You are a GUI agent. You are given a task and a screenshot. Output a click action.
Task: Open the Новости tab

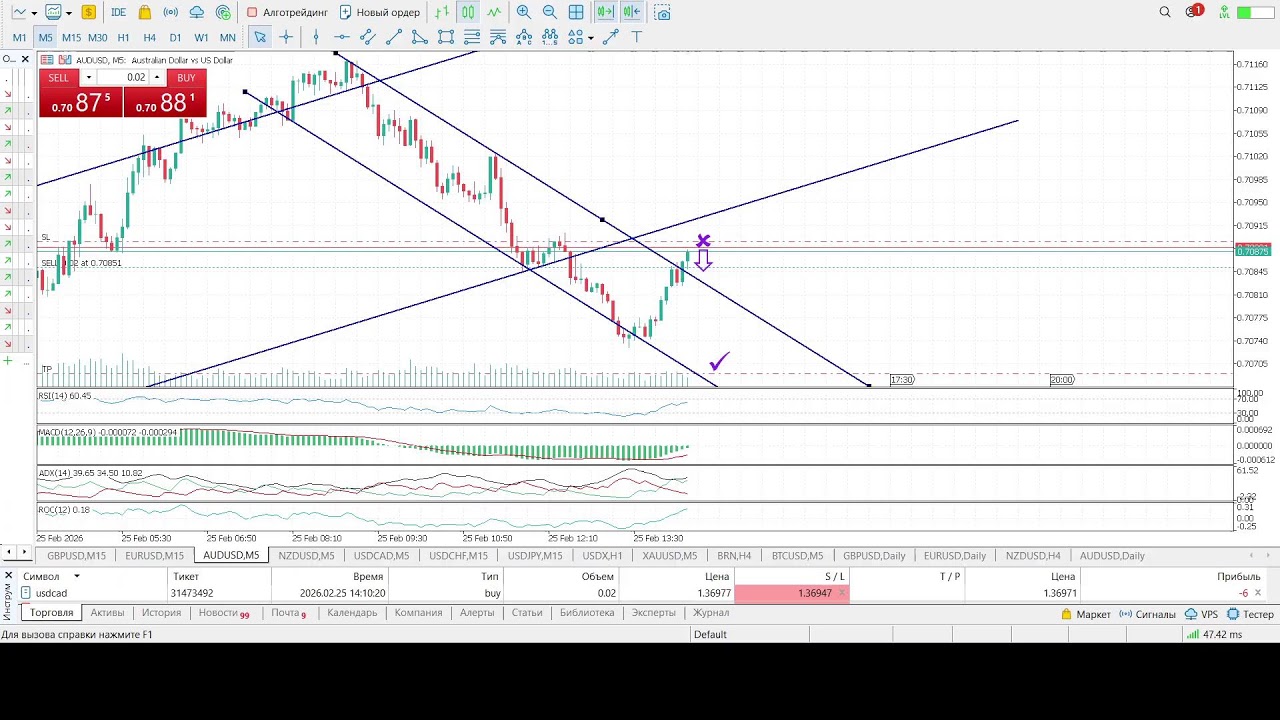(x=223, y=612)
